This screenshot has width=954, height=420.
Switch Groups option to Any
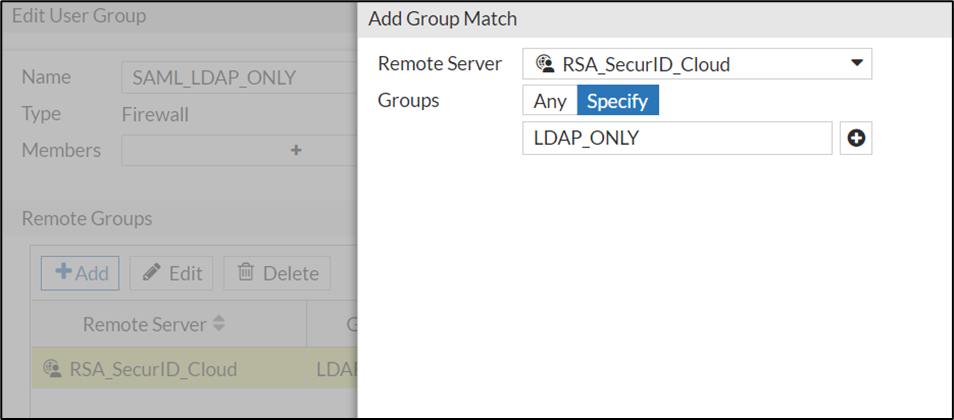[x=550, y=101]
